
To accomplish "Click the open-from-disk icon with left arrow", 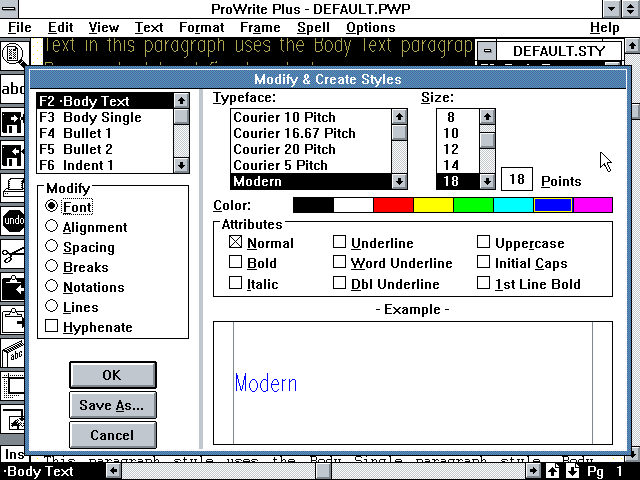I will coord(12,155).
